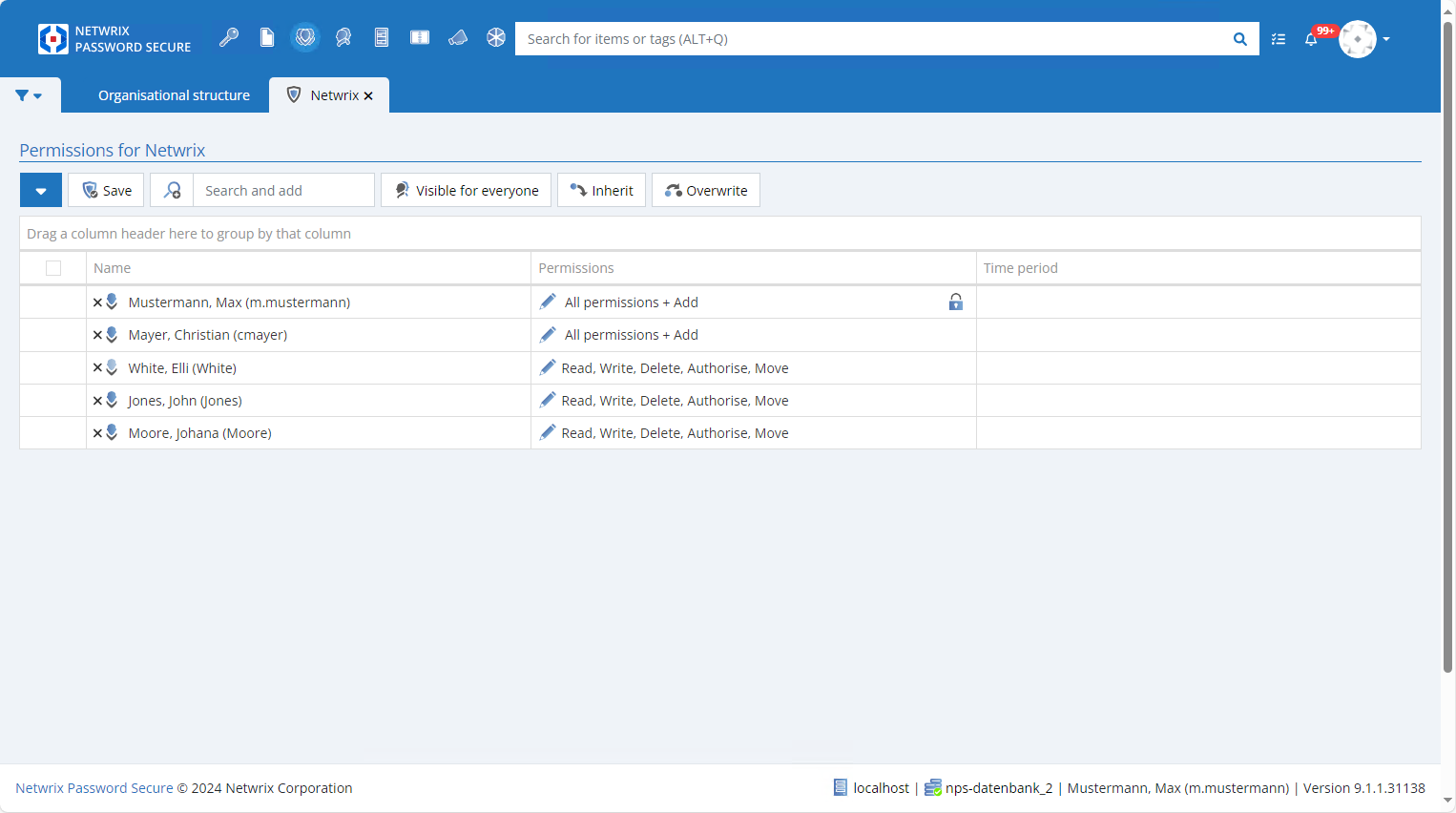
Task: Edit permissions pencil for White, Elli
Action: pyautogui.click(x=548, y=367)
